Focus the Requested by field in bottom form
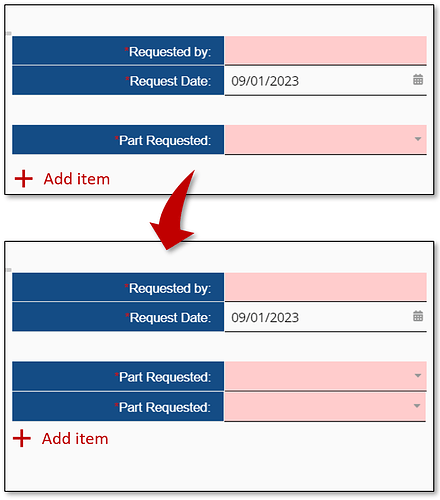Viewport: 440px width, 500px height. (326, 287)
